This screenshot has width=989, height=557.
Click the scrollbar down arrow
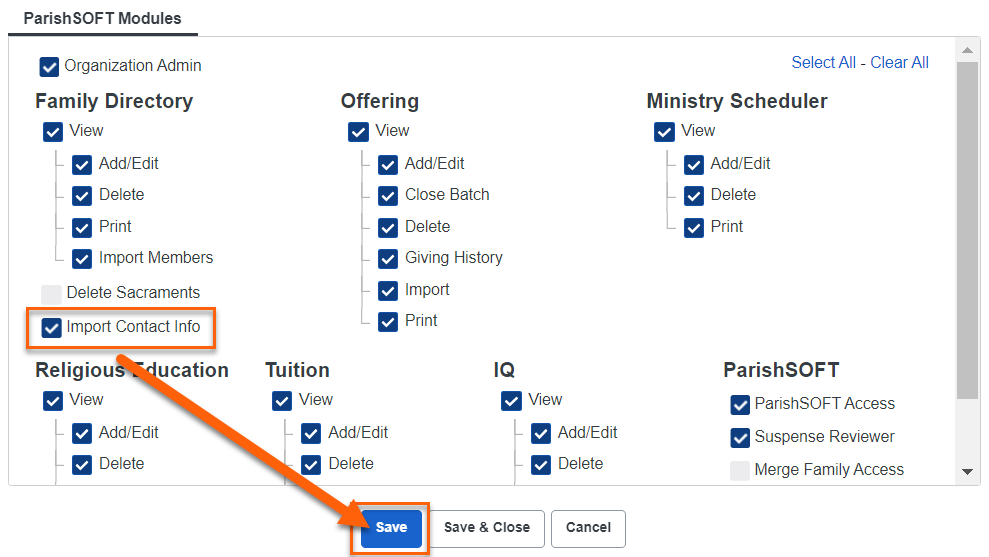coord(967,472)
